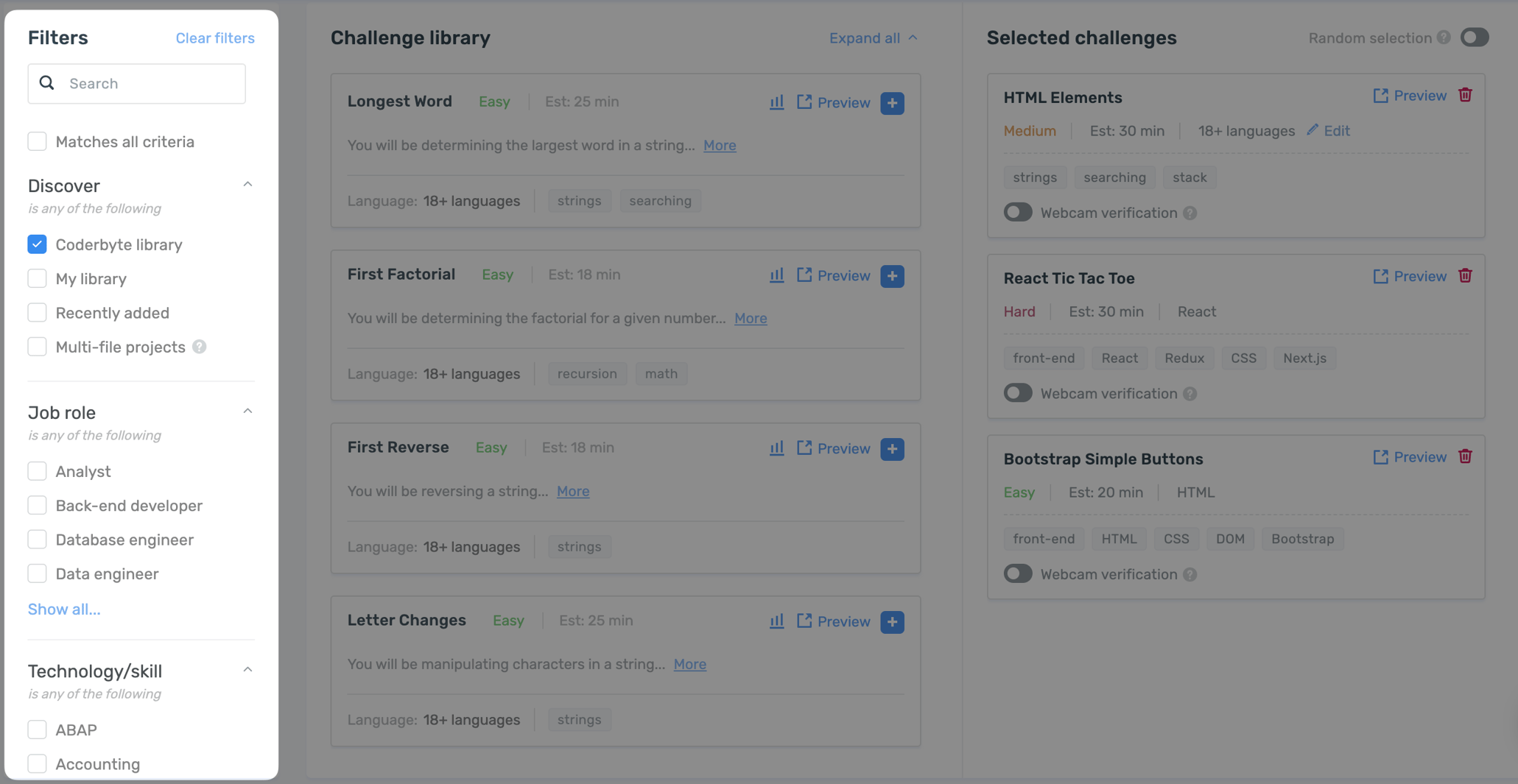Viewport: 1518px width, 784px height.
Task: Delete HTML Elements from selected challenges
Action: [x=1465, y=95]
